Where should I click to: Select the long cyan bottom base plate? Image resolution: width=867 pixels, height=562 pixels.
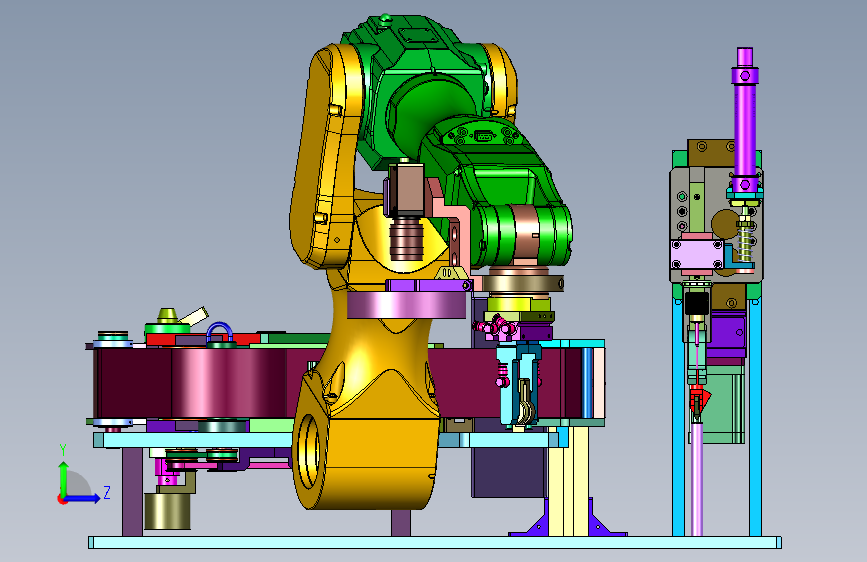(x=435, y=542)
